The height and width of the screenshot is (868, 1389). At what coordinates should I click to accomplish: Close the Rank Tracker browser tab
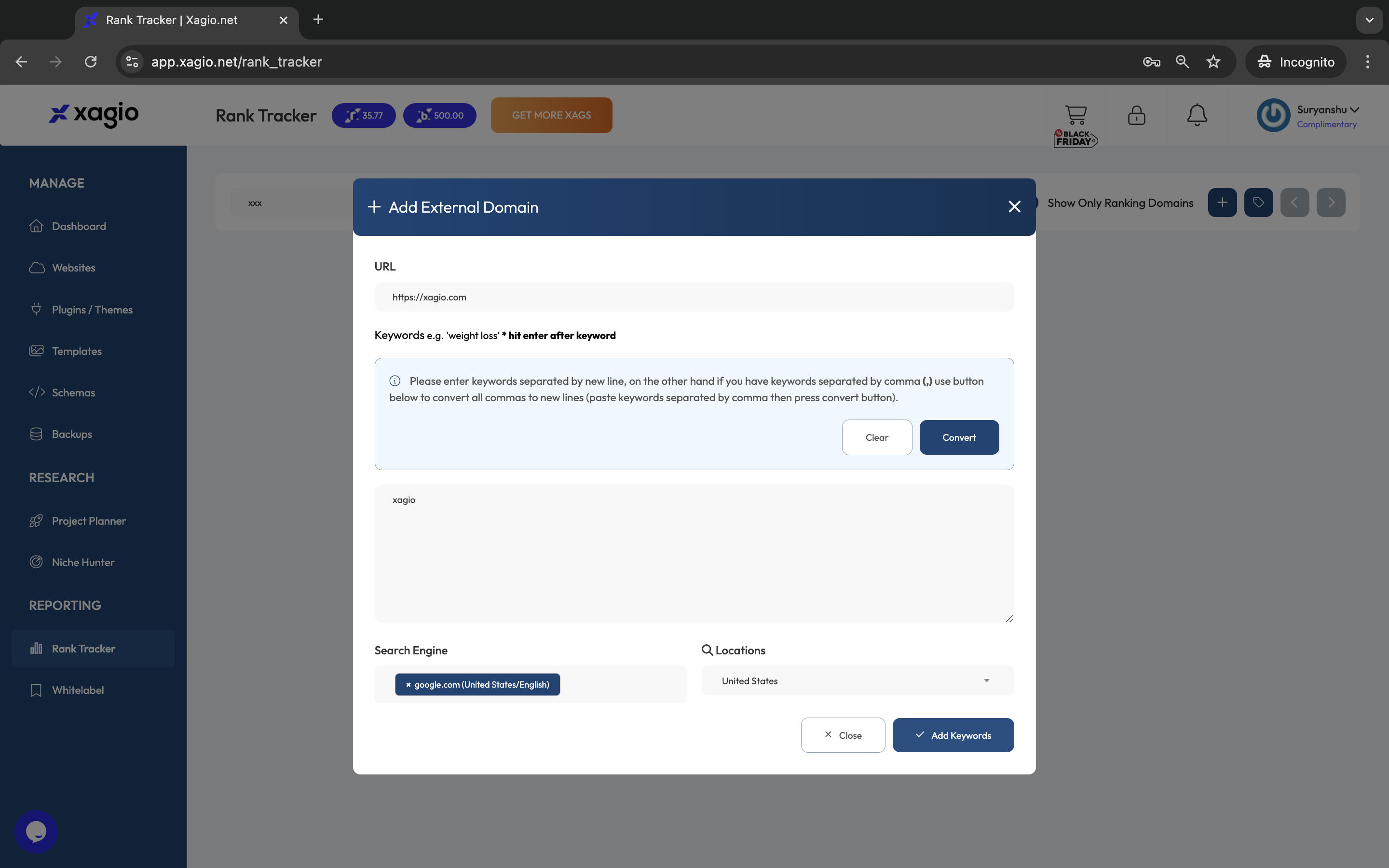[284, 20]
